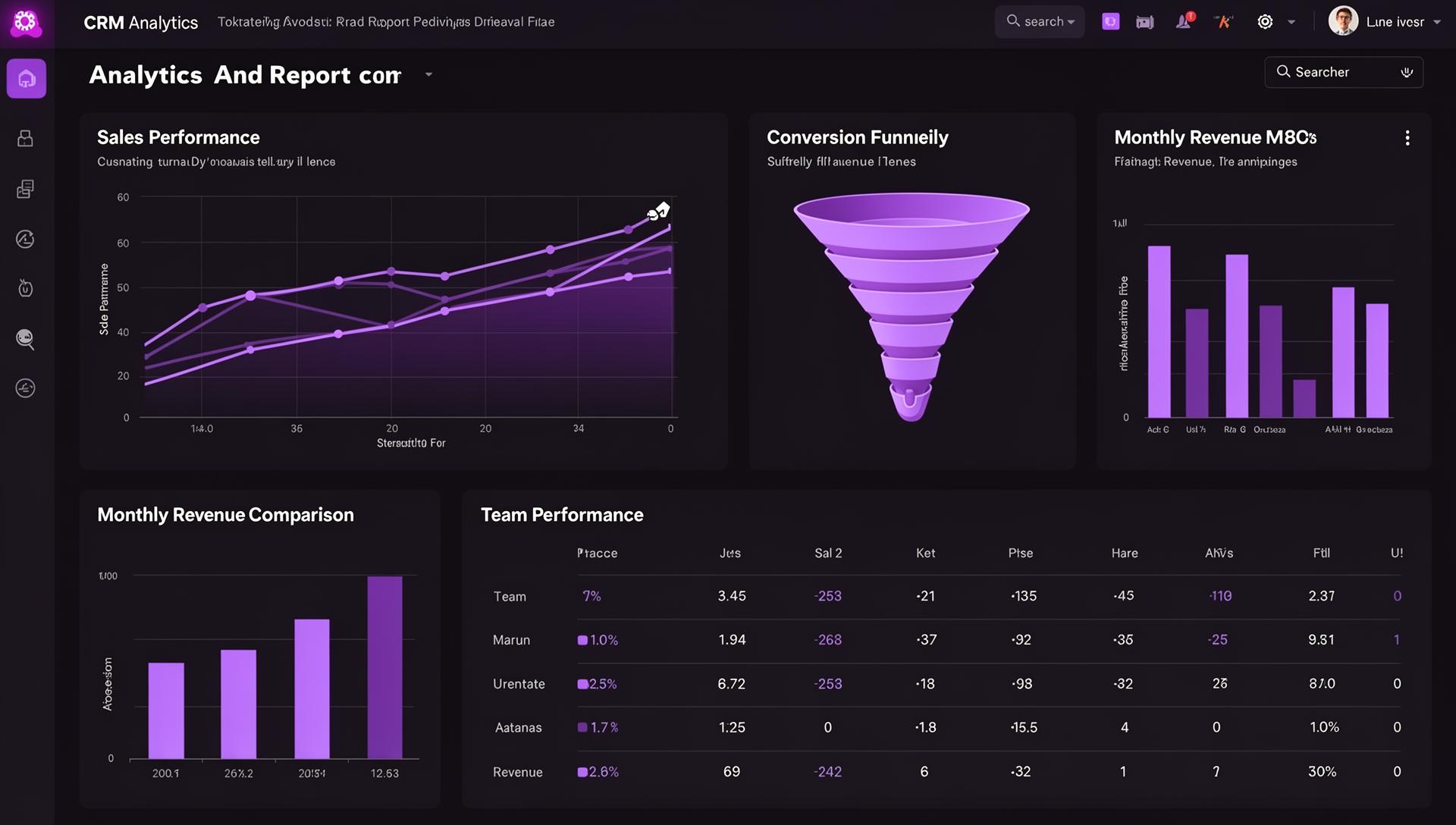Click the -242 value in Revenue row
1456x825 pixels.
click(x=828, y=772)
